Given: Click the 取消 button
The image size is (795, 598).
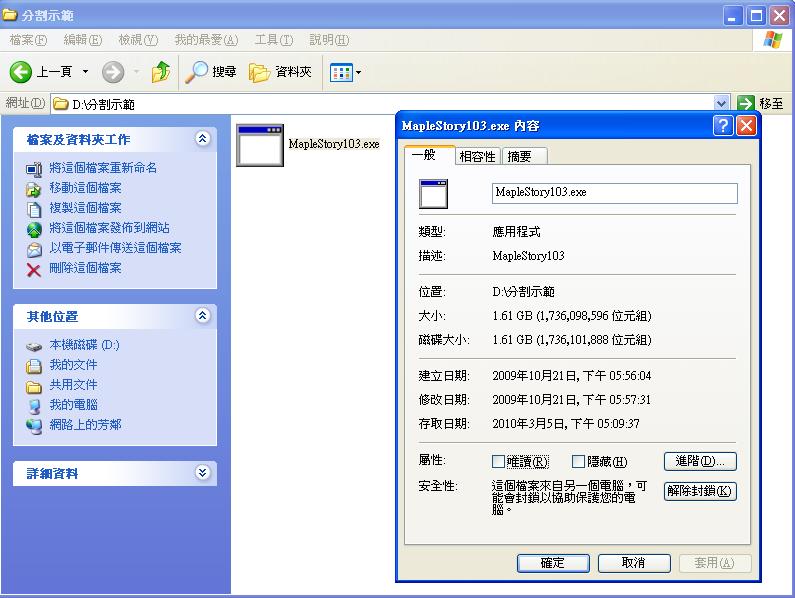Looking at the screenshot, I should coord(634,562).
